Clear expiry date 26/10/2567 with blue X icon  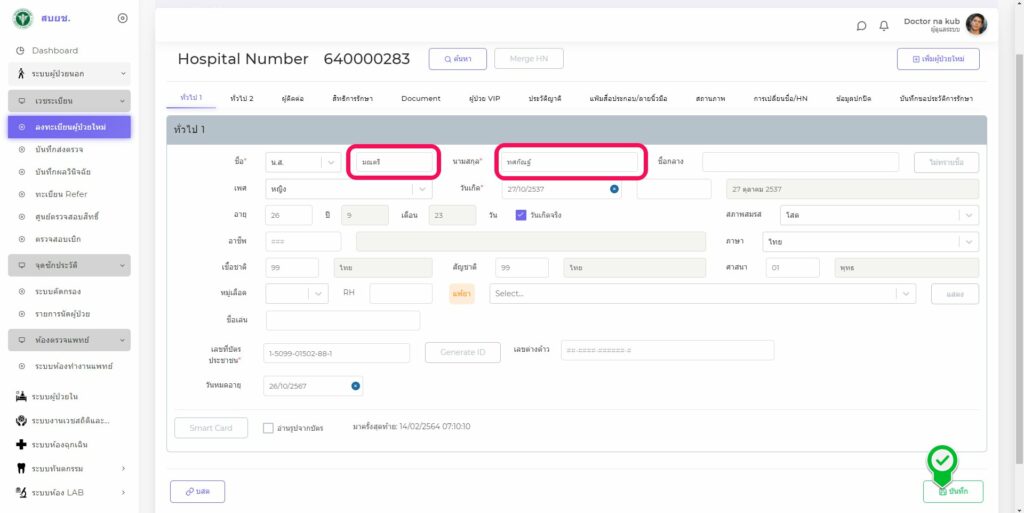355,386
